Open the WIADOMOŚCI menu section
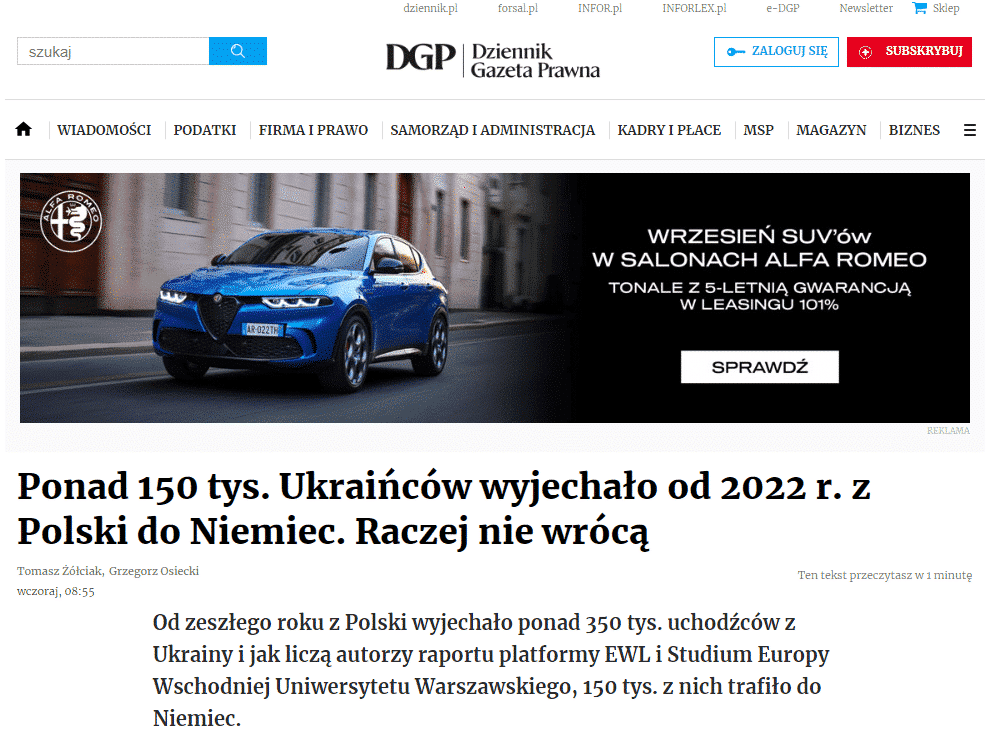Viewport: 992px width, 745px height. coord(104,130)
